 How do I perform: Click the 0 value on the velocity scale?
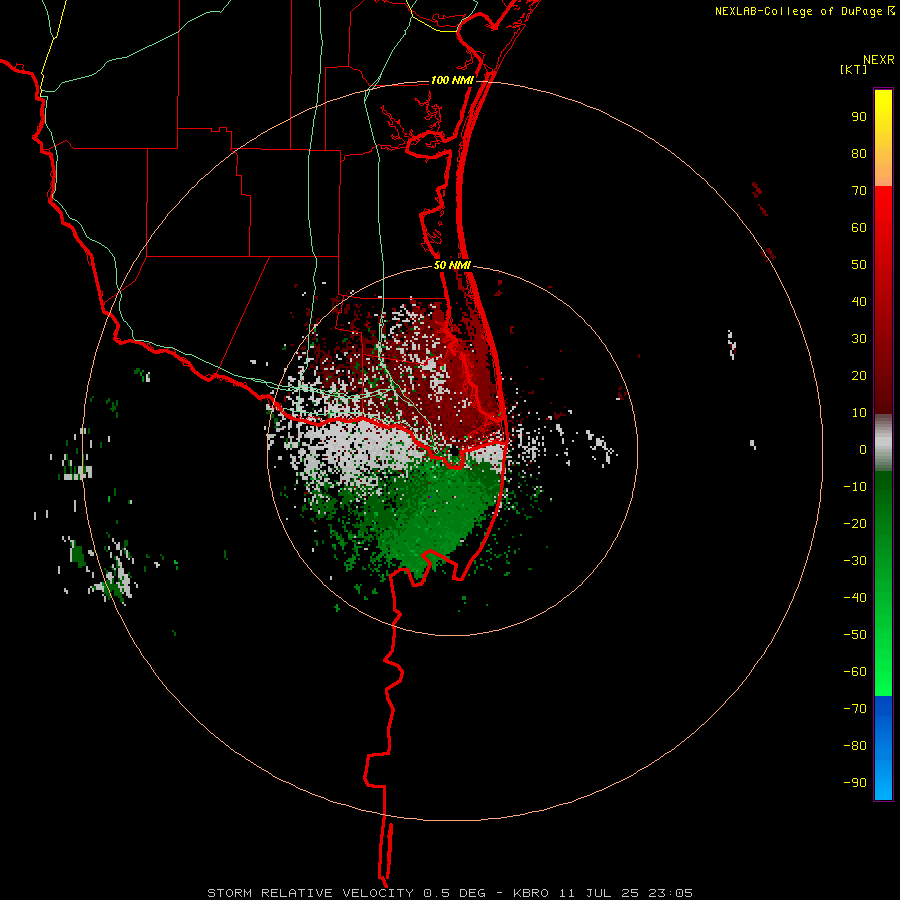click(x=863, y=449)
